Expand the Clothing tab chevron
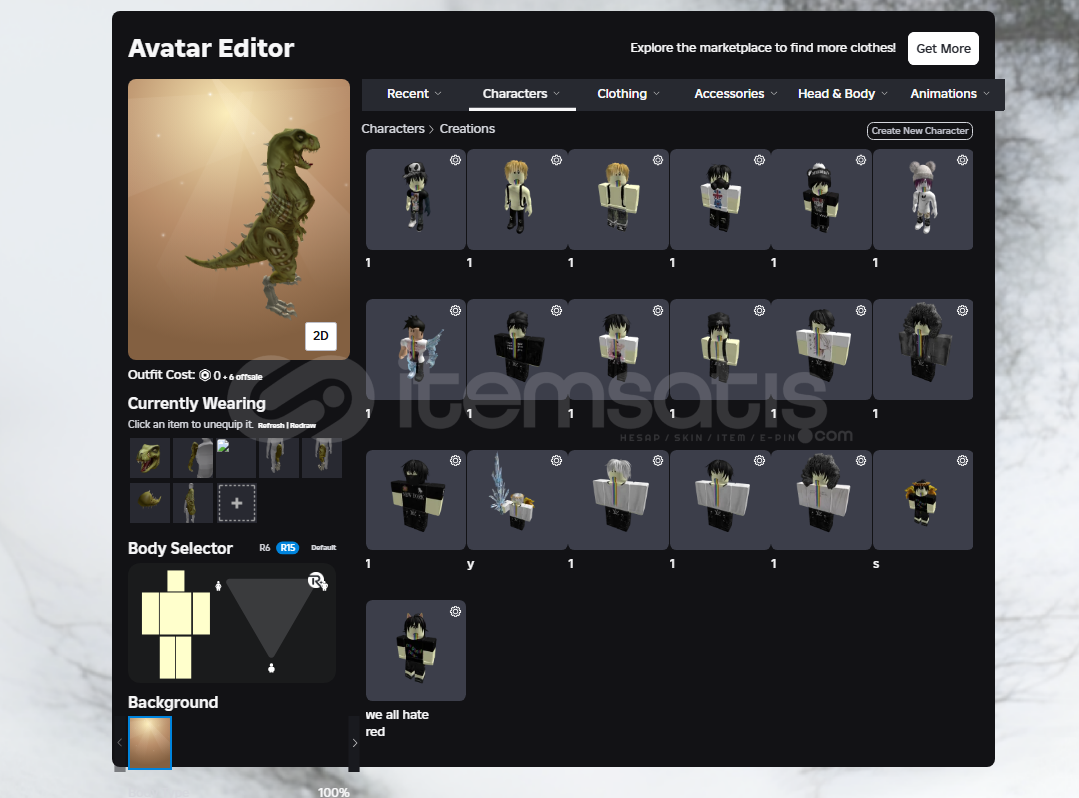The height and width of the screenshot is (798, 1079). point(656,94)
